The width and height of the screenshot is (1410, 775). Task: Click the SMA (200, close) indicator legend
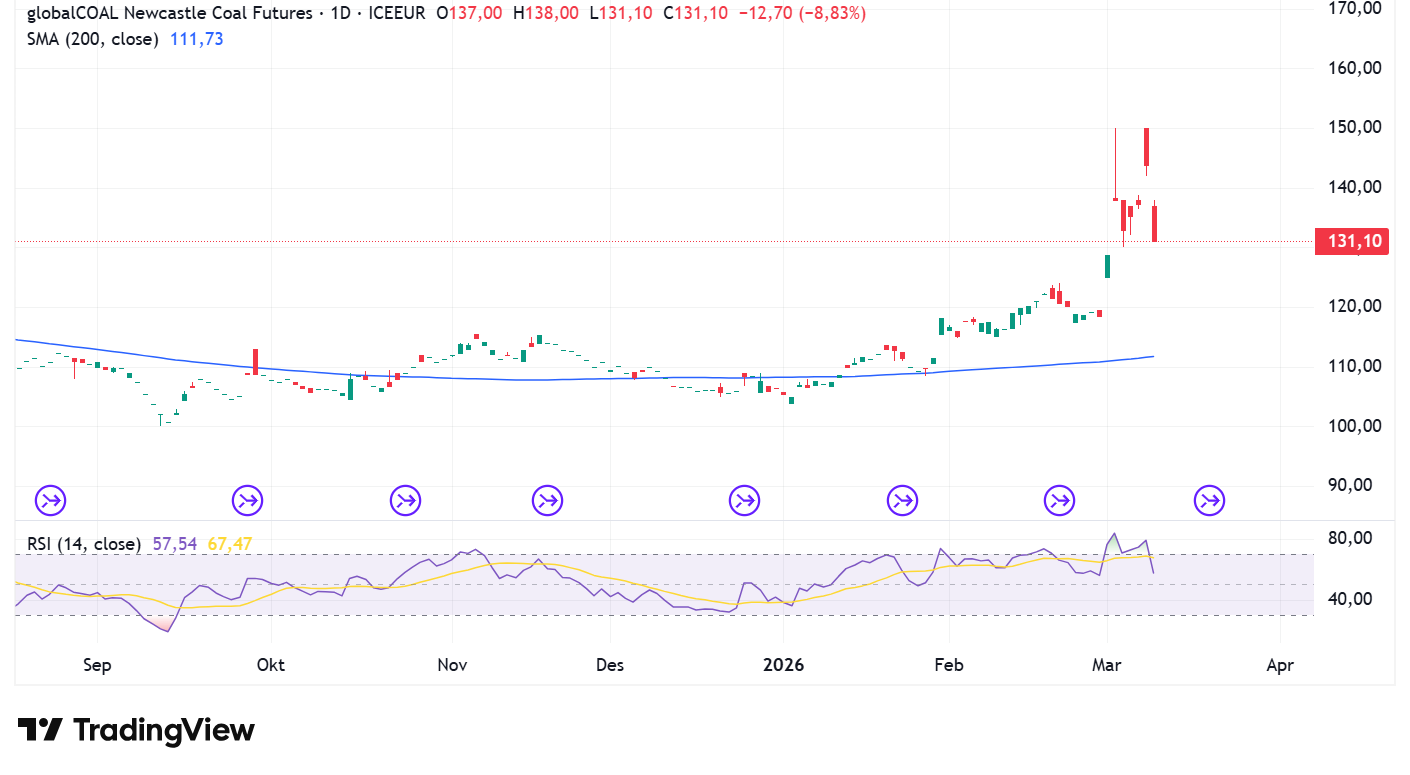coord(92,39)
